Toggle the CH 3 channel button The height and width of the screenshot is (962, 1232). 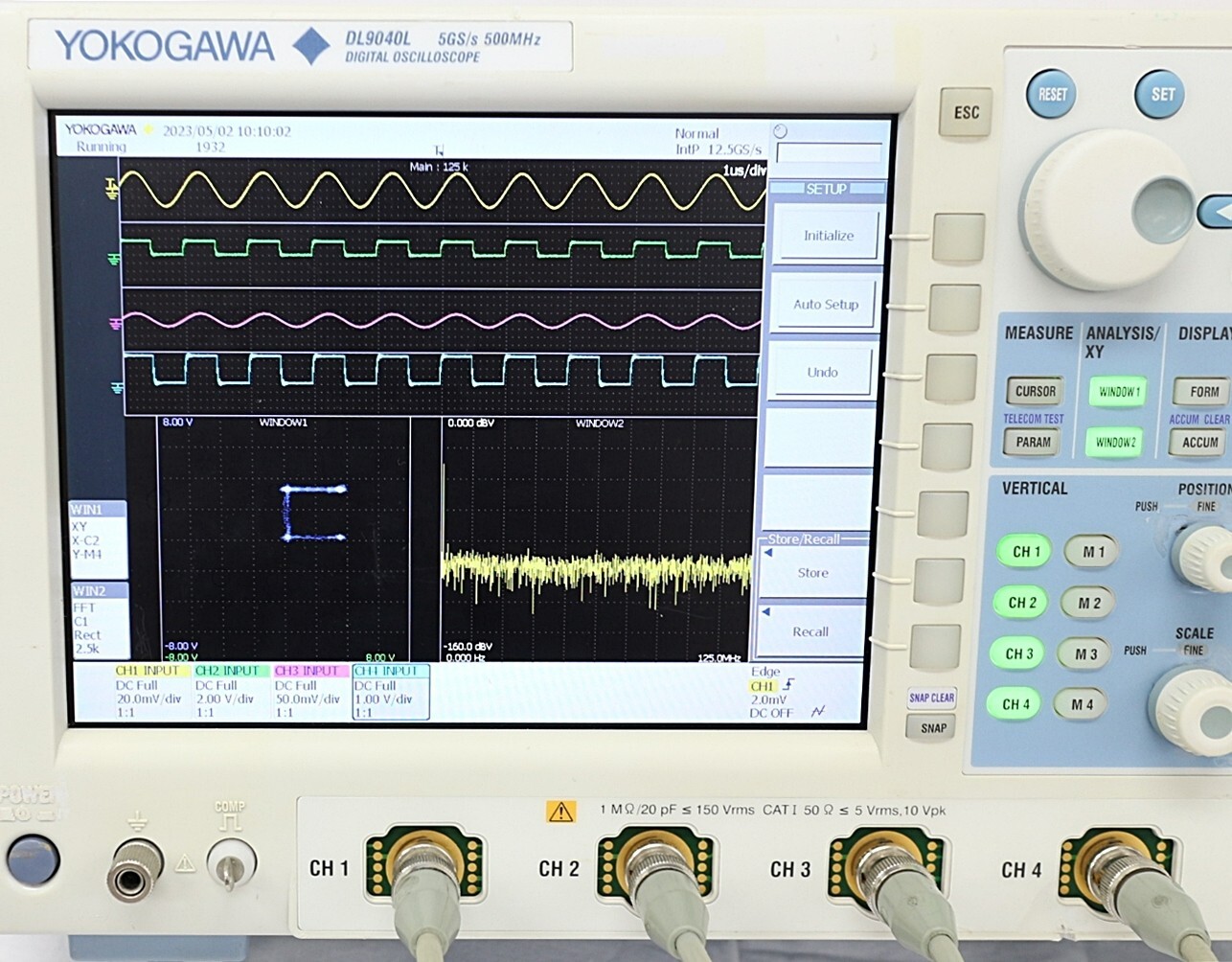click(1019, 653)
